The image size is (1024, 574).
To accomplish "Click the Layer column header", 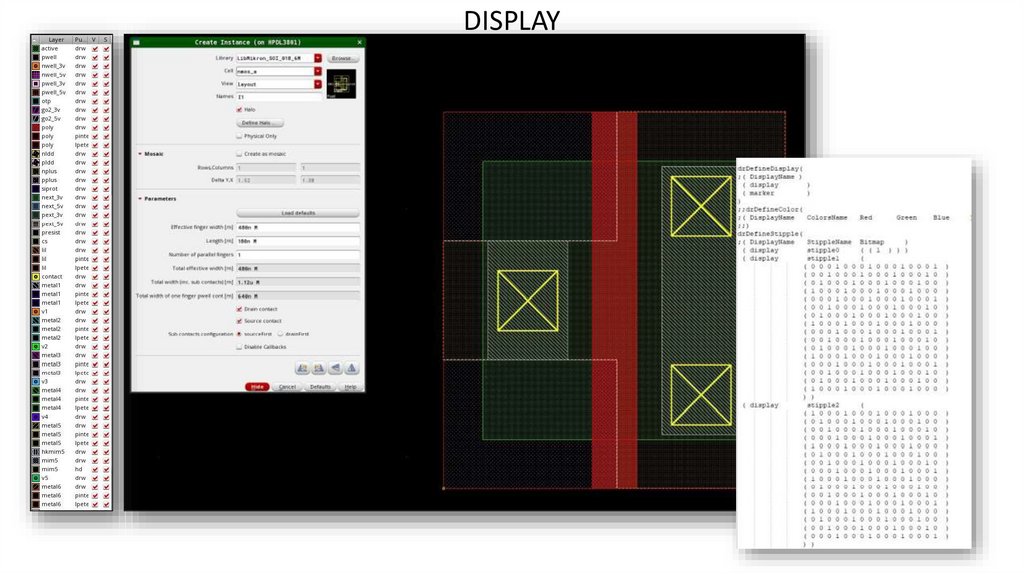I will click(x=55, y=40).
